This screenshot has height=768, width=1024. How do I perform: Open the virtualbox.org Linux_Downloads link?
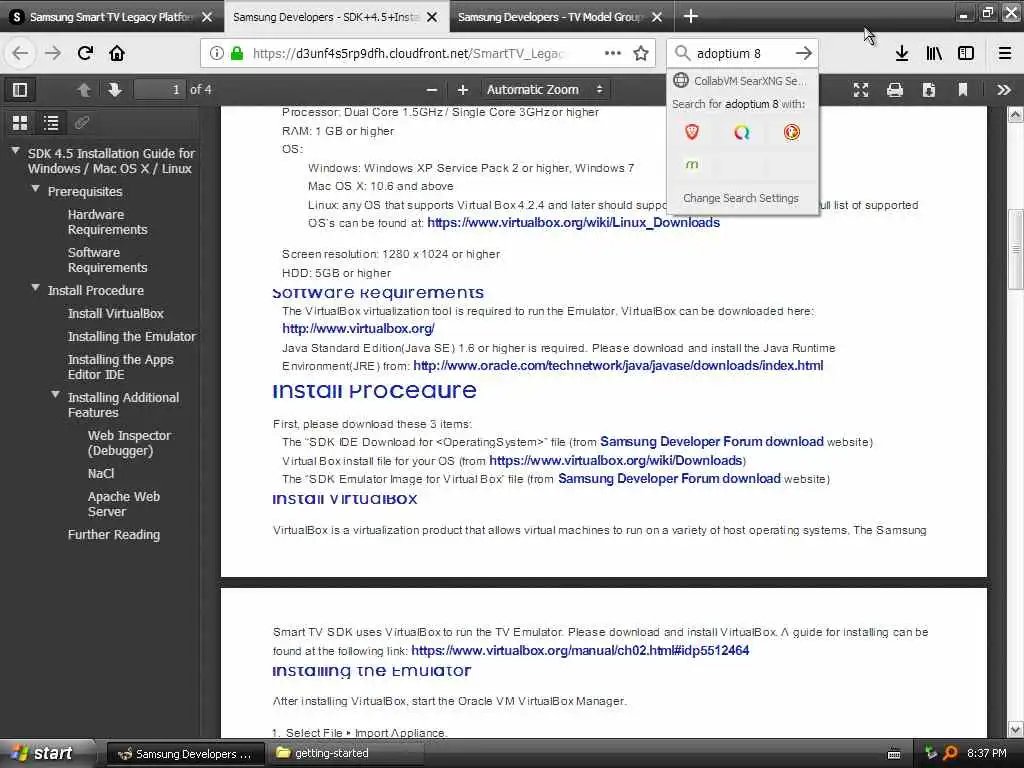click(573, 223)
